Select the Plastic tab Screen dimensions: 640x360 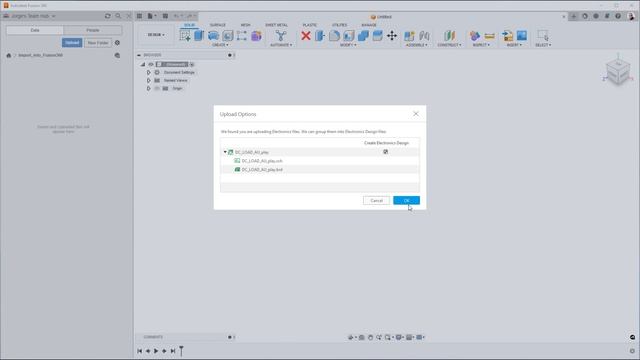click(x=309, y=25)
